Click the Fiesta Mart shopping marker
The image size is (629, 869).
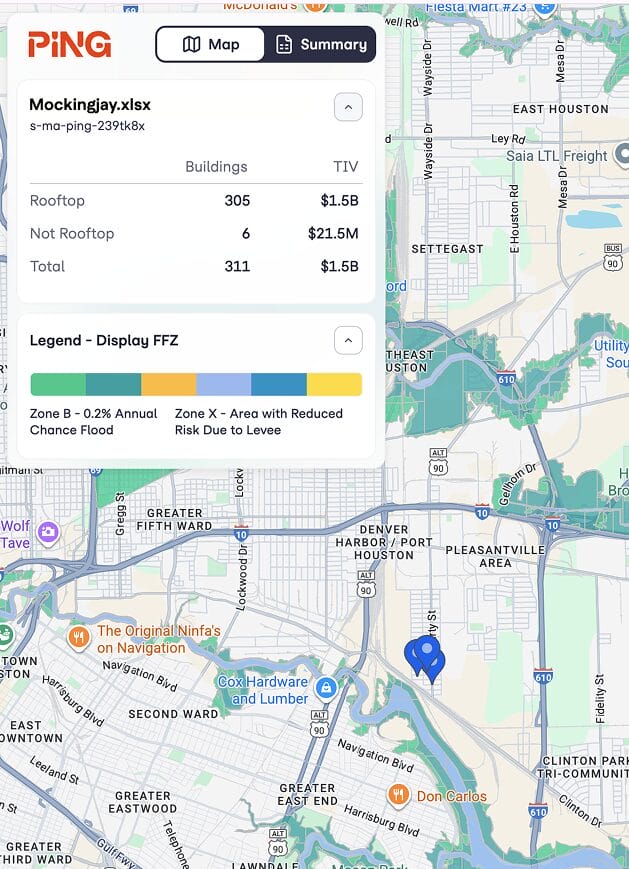coord(545,5)
